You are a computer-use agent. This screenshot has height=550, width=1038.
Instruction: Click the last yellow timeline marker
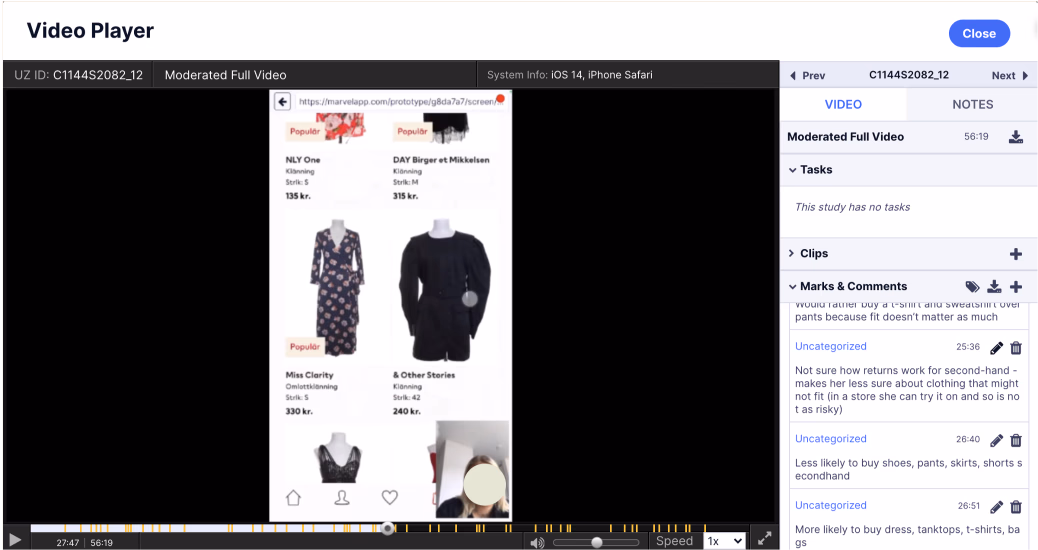tap(705, 528)
